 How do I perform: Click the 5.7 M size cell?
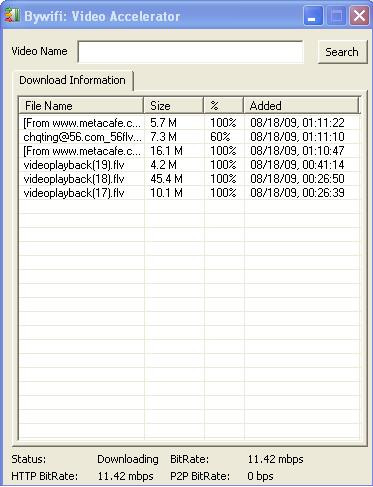coord(163,123)
